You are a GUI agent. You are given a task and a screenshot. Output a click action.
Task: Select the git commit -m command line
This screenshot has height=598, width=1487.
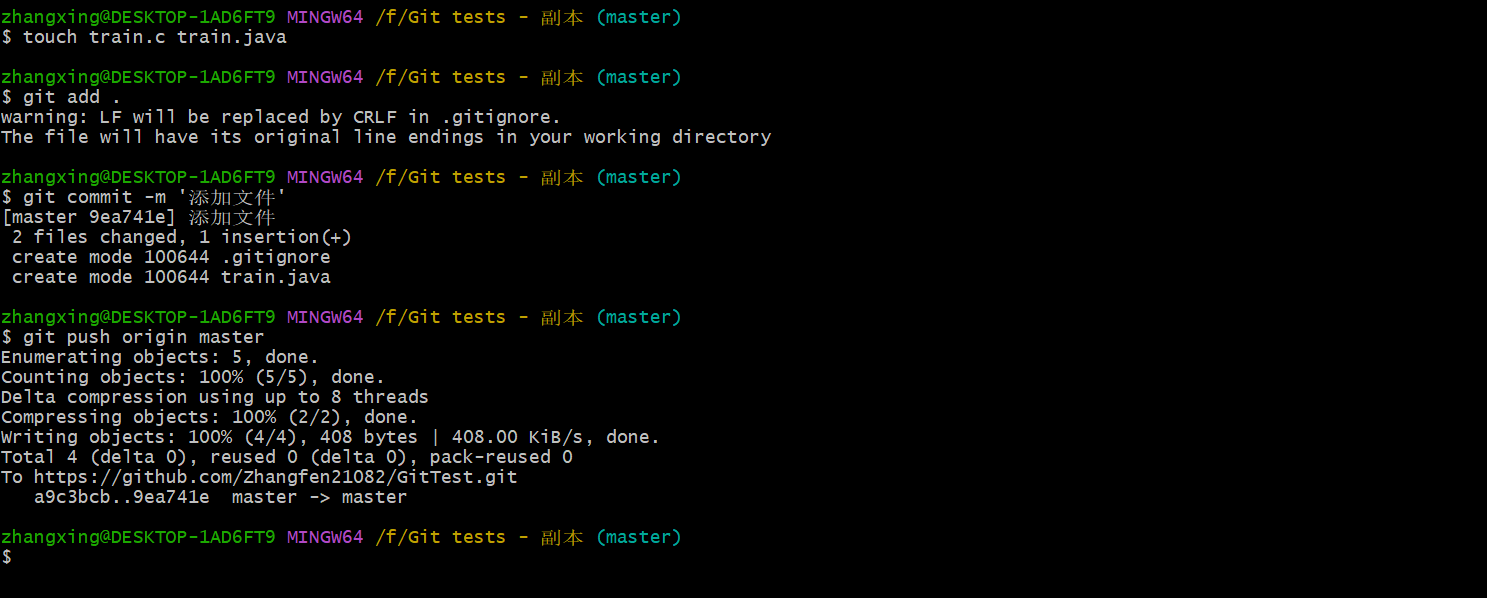pyautogui.click(x=144, y=197)
